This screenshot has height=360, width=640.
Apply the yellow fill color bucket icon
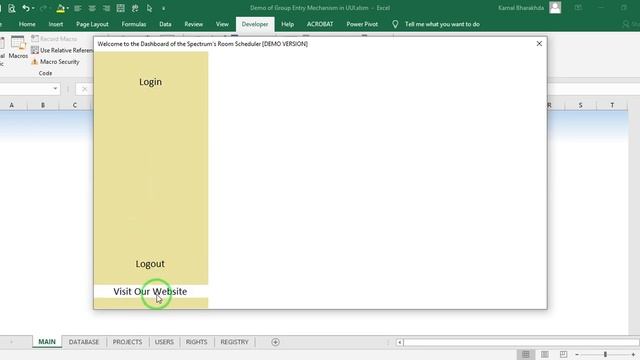pos(60,8)
